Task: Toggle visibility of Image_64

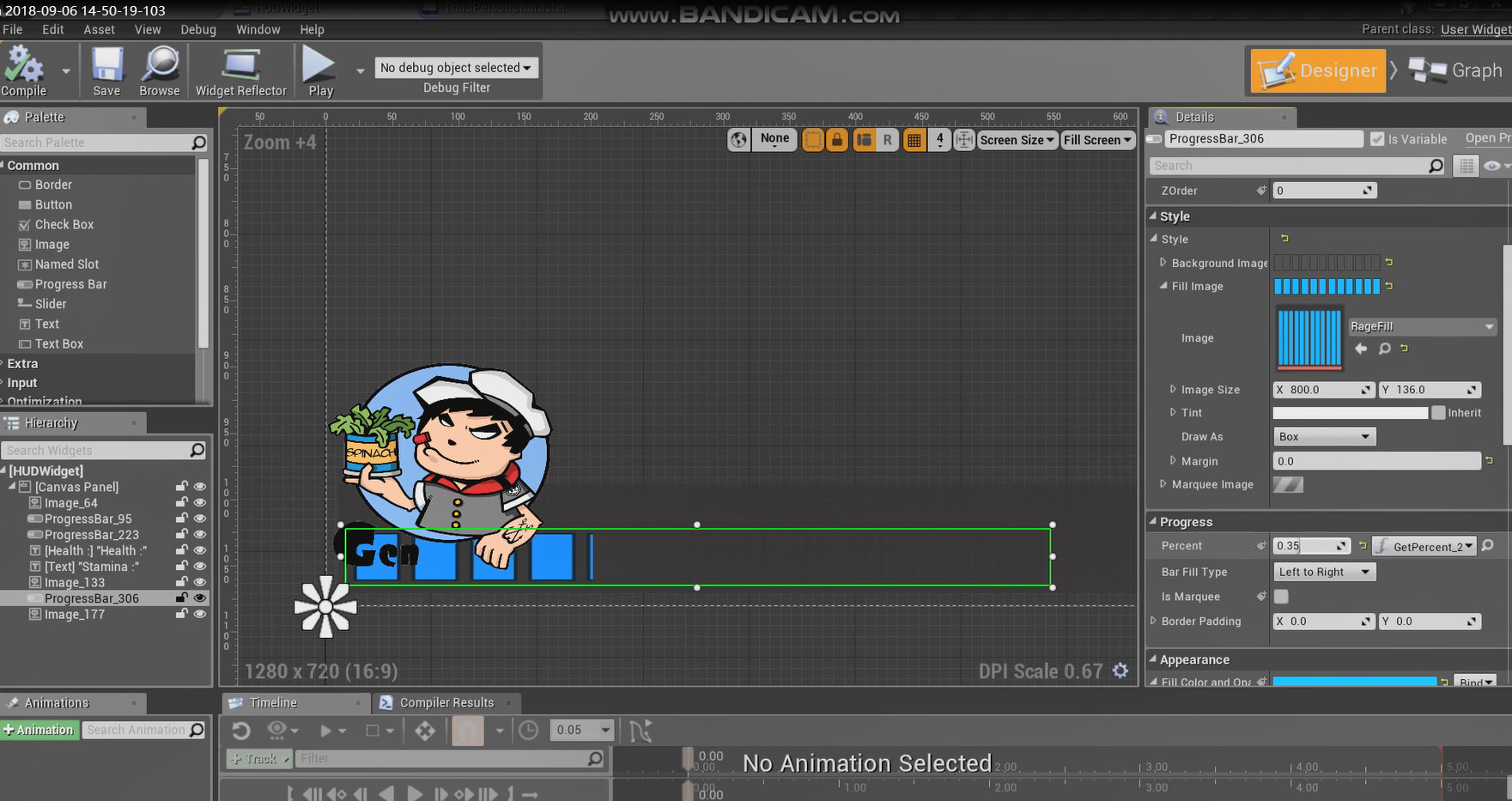Action: (x=200, y=503)
